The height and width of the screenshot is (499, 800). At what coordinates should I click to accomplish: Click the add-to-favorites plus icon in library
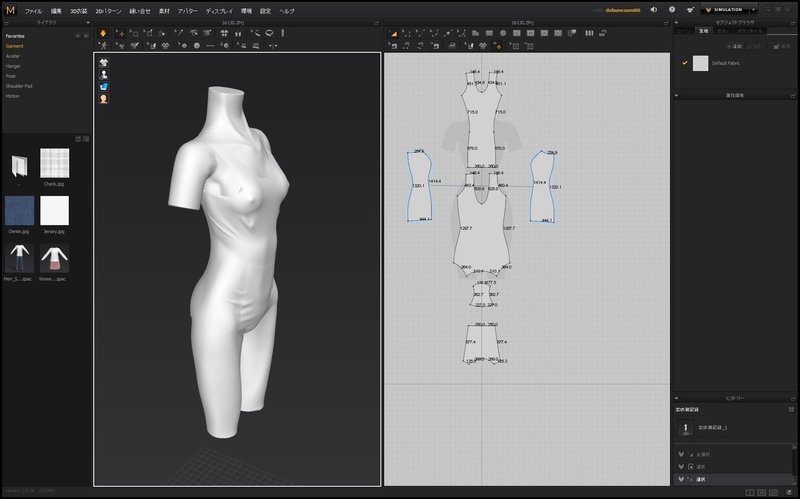tap(78, 36)
